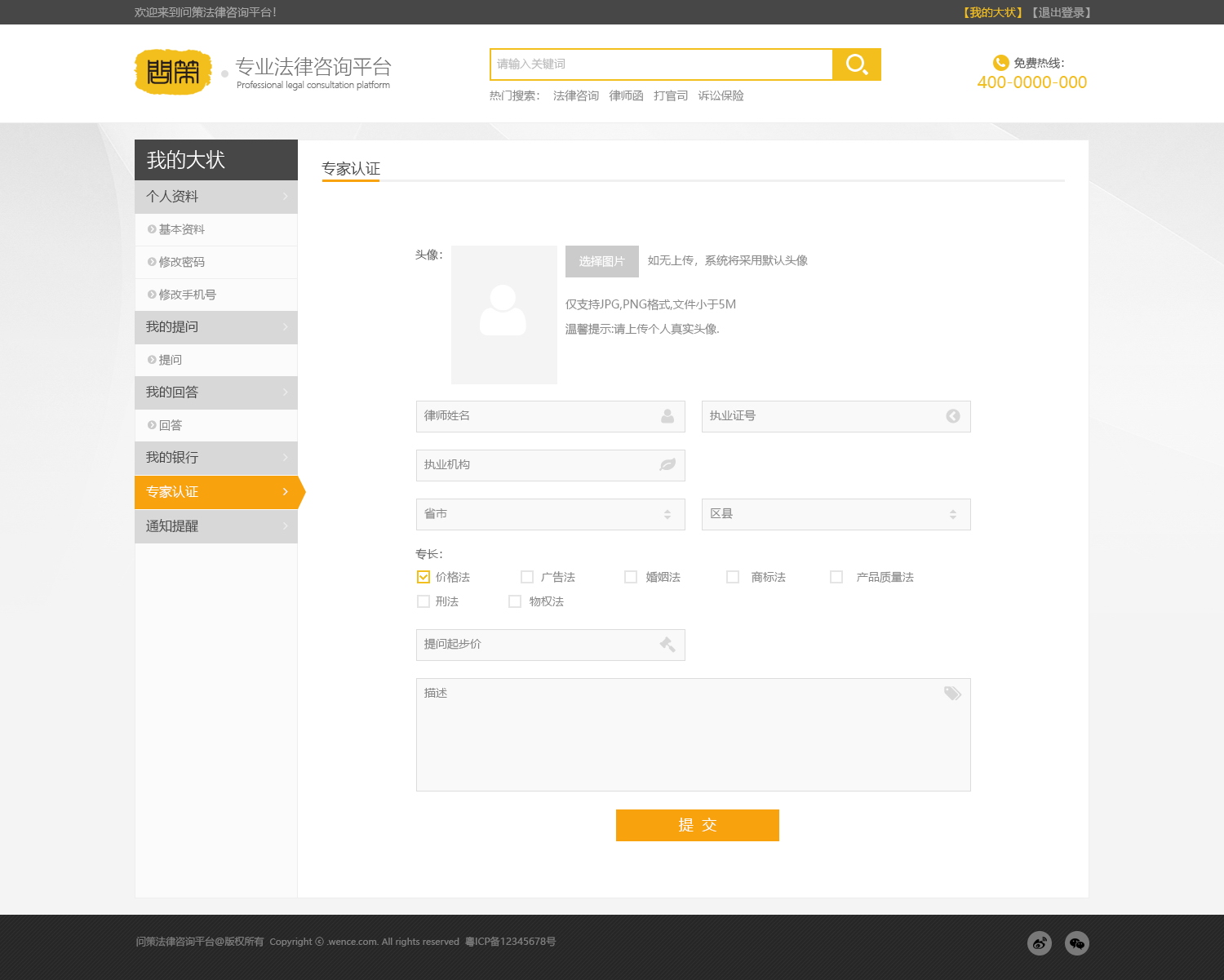Check the 广告法 checkbox
Image resolution: width=1224 pixels, height=980 pixels.
click(527, 577)
